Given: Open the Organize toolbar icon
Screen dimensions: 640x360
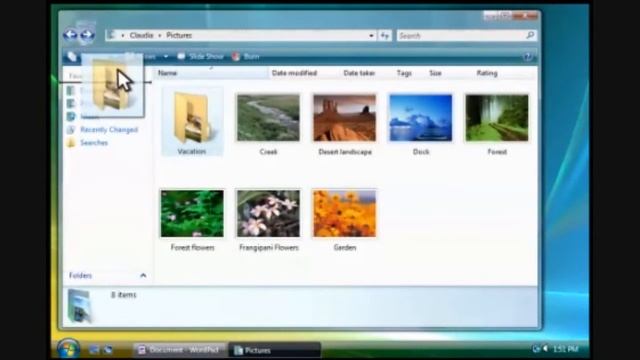Looking at the screenshot, I should tap(72, 57).
